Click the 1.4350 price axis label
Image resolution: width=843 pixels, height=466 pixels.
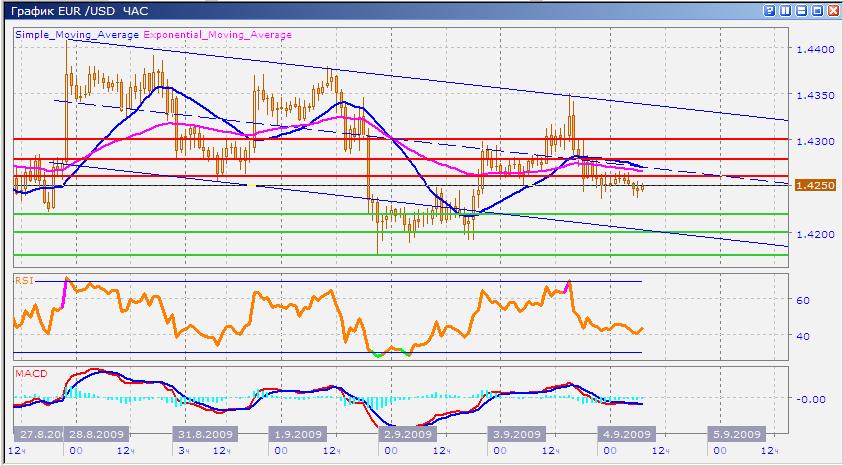pos(817,95)
